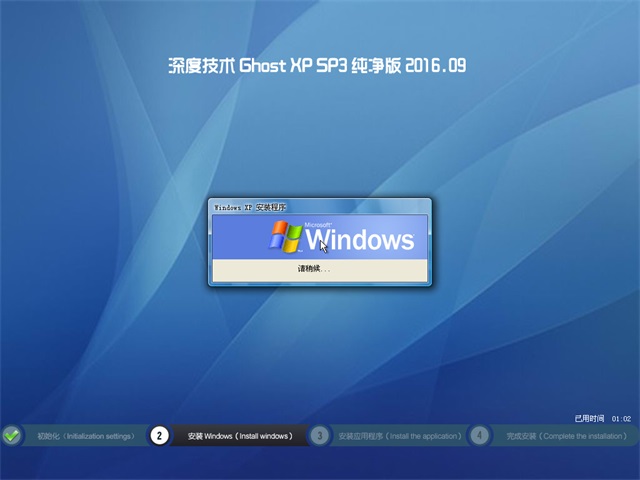This screenshot has width=640, height=480.
Task: Click the step 2 number circle
Action: (x=158, y=435)
